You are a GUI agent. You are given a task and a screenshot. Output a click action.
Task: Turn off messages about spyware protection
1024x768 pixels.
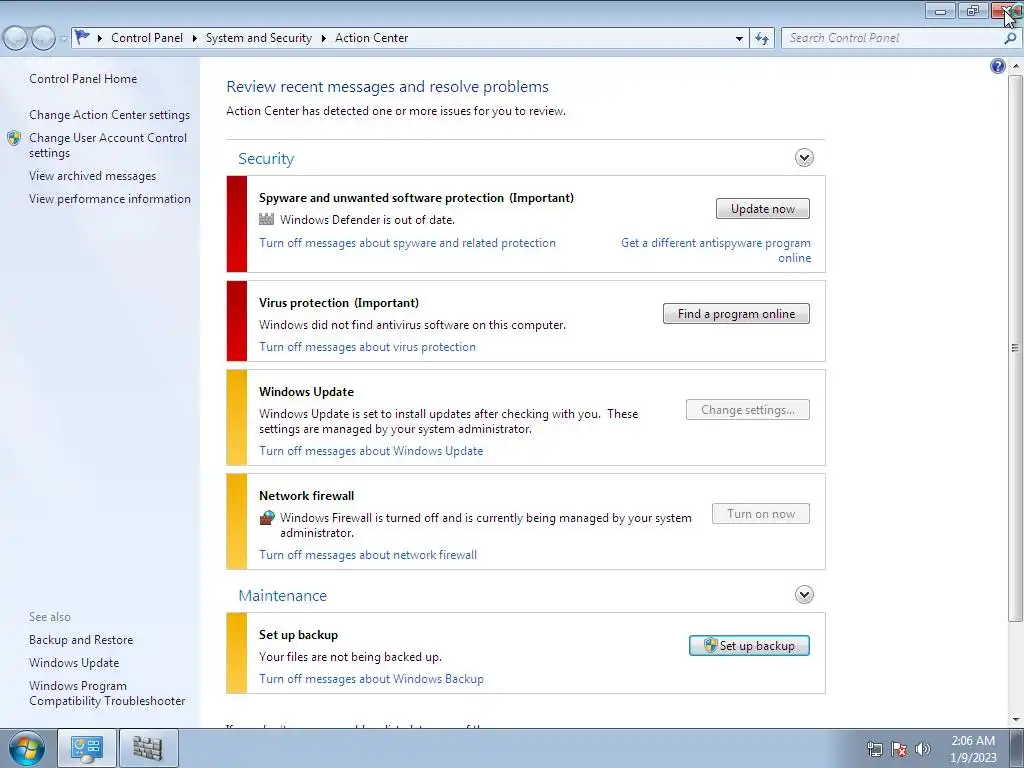click(x=408, y=243)
